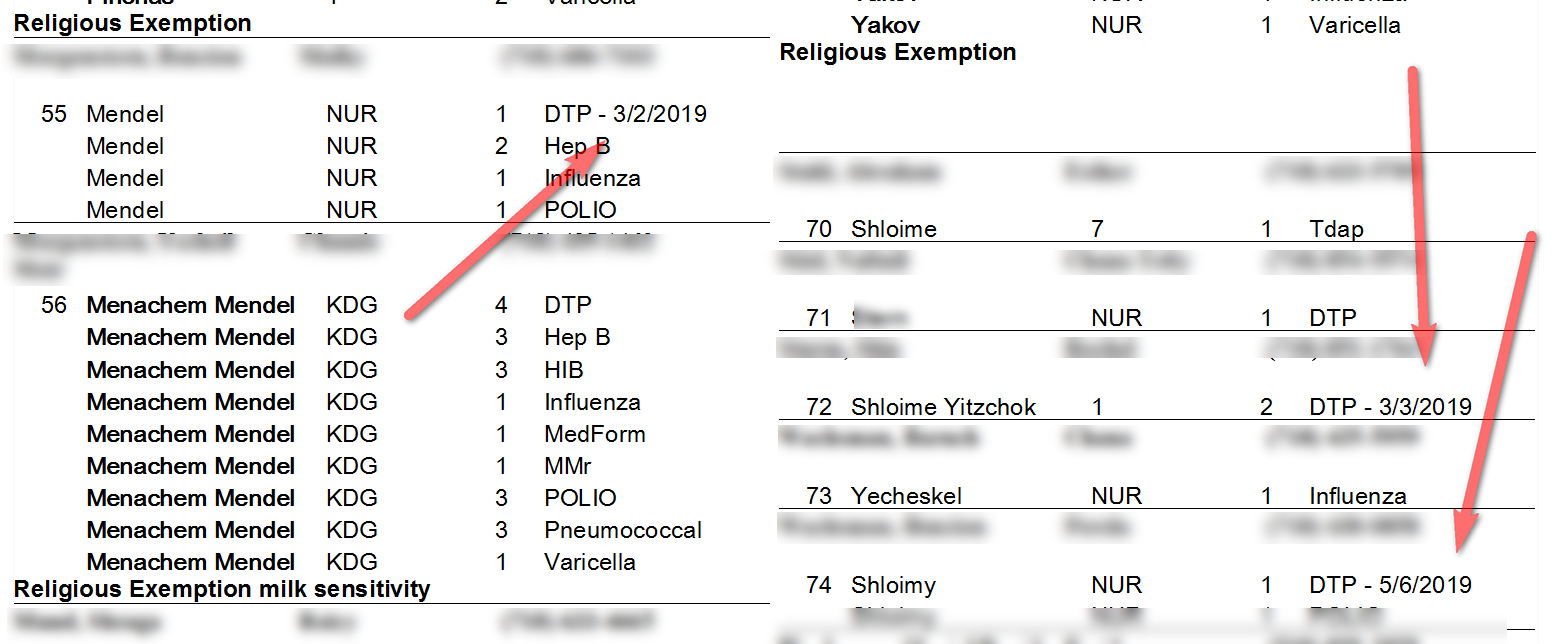The width and height of the screenshot is (1564, 644).
Task: Select the 'DTP - 5/6/2019' entry for Shloimy
Action: point(1390,585)
